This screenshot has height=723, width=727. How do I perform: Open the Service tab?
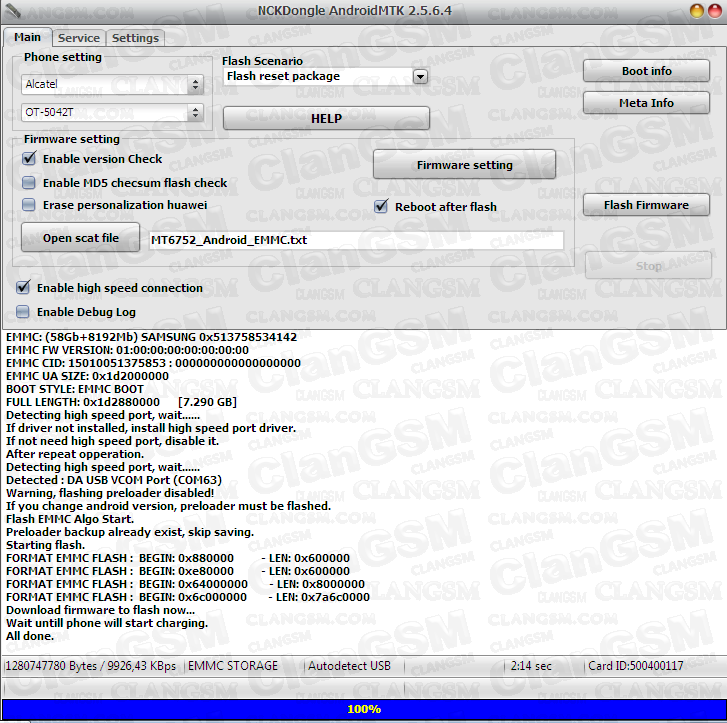pos(78,38)
